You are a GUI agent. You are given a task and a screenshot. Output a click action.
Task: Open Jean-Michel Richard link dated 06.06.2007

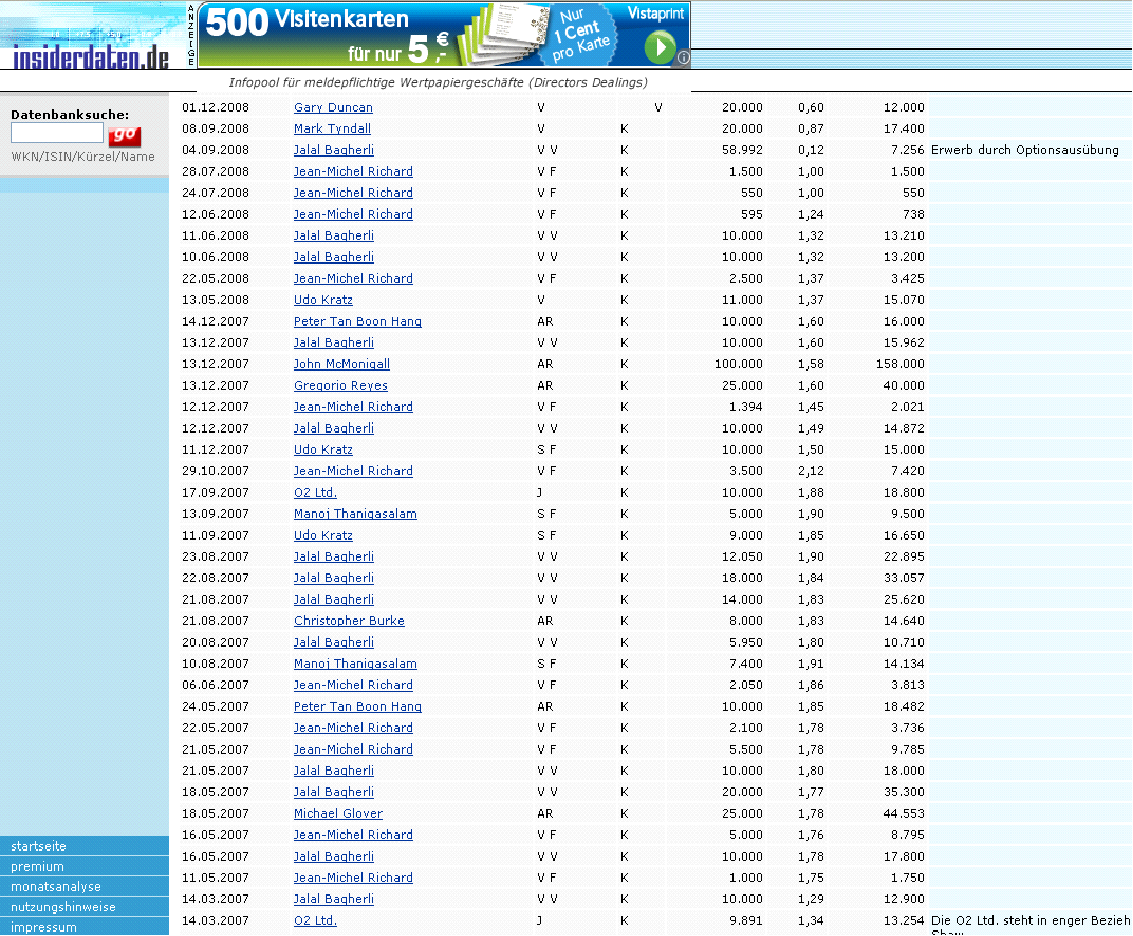353,685
